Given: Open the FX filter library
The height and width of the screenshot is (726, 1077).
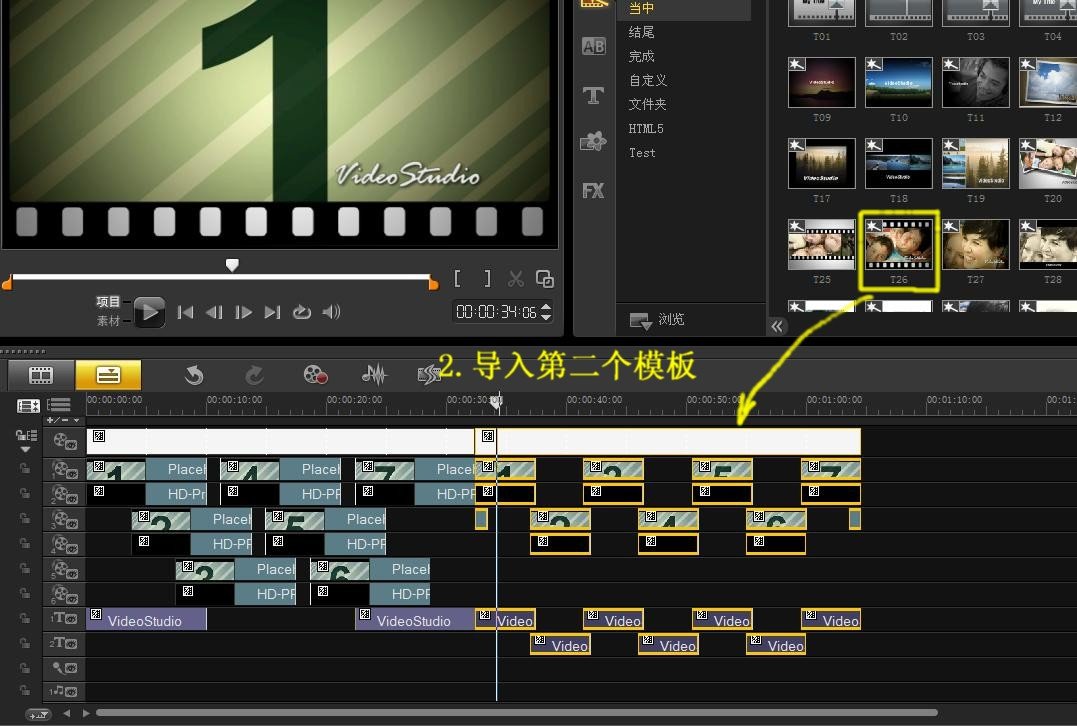Looking at the screenshot, I should click(594, 190).
